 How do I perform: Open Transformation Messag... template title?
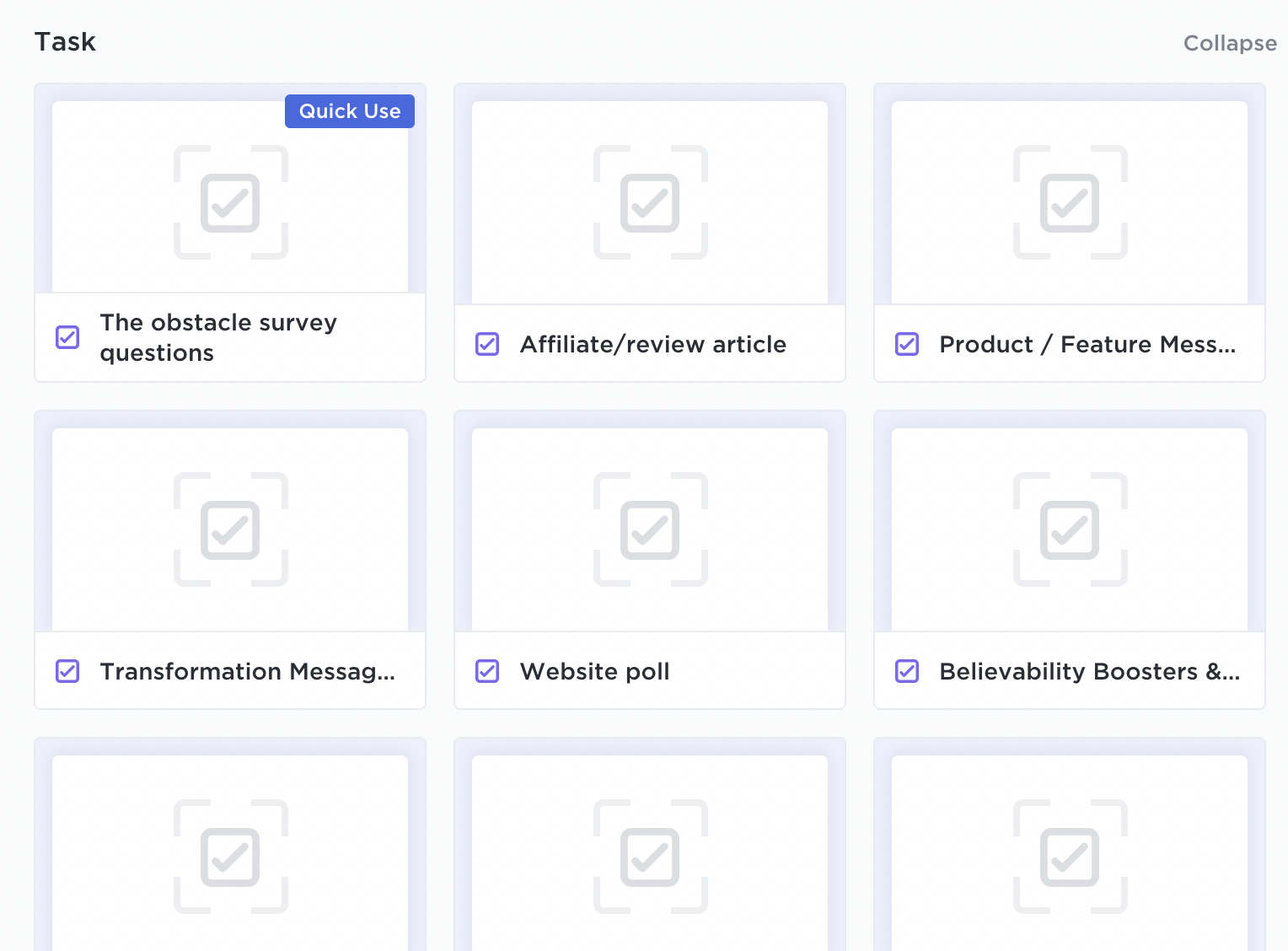click(247, 671)
